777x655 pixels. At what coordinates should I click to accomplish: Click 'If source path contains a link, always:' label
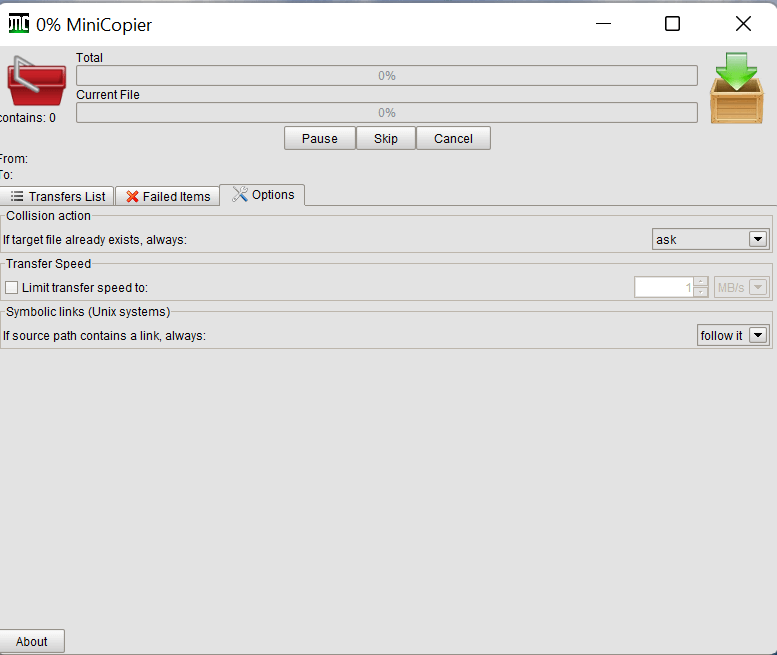104,336
